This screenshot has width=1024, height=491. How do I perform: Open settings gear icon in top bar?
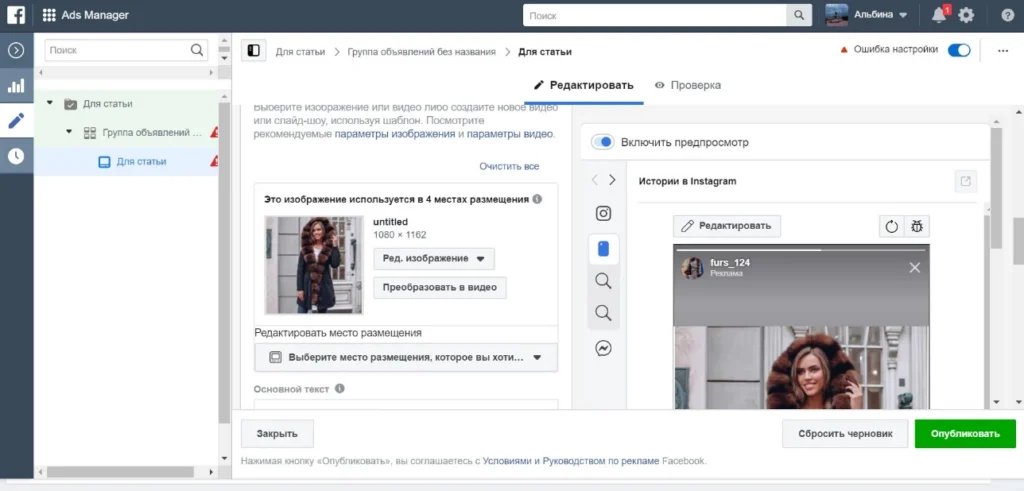tap(966, 15)
